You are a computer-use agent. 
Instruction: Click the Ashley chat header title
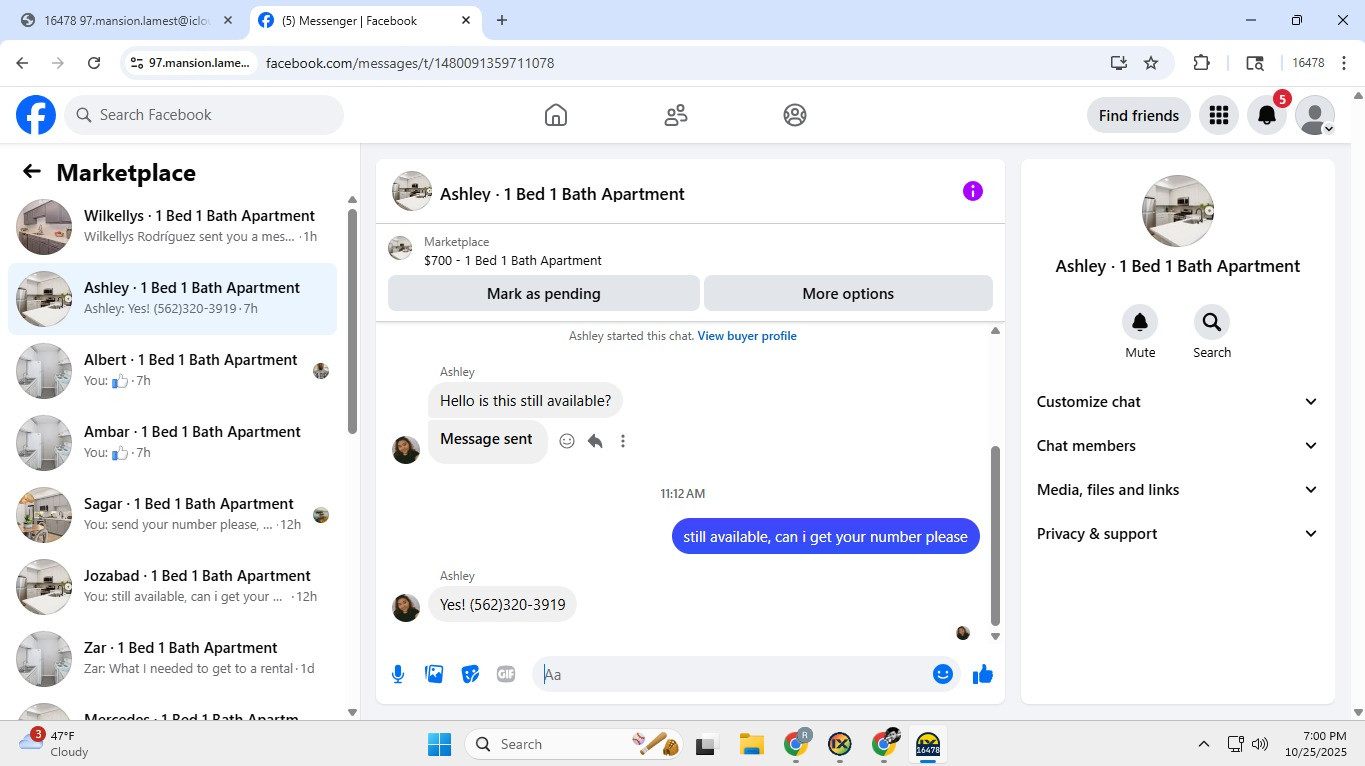click(x=562, y=194)
